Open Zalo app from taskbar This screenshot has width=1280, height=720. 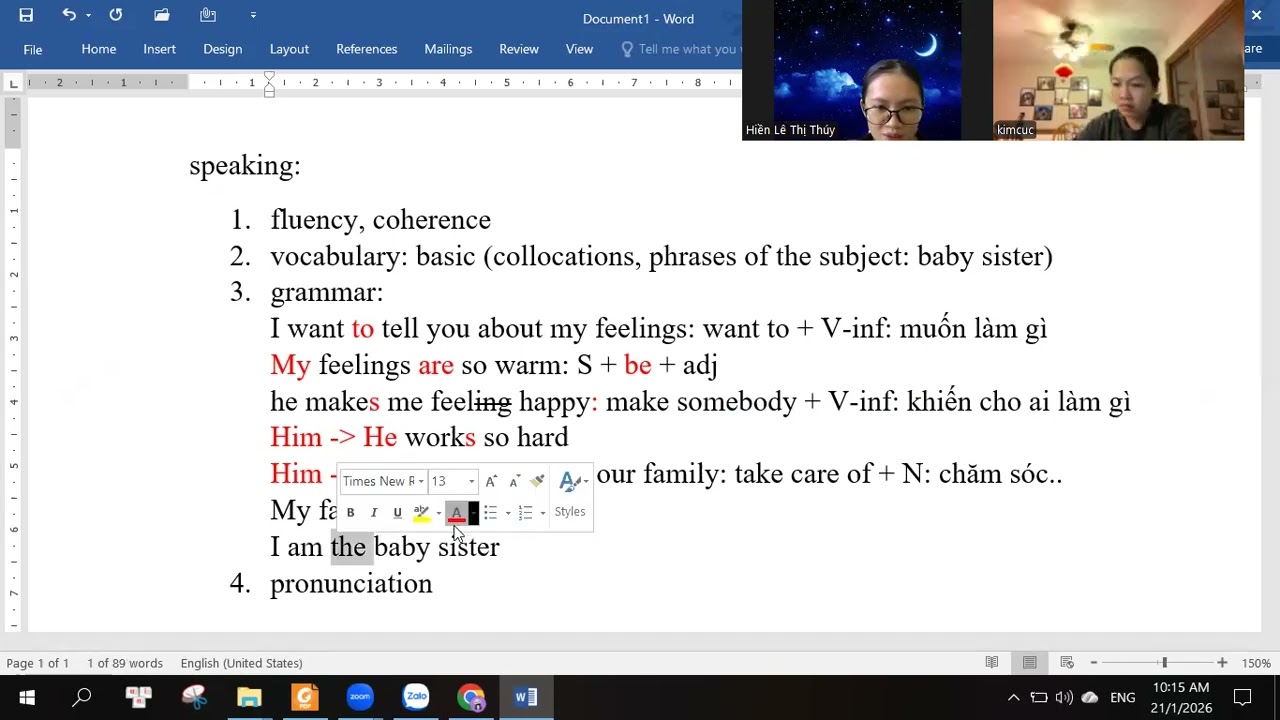[416, 697]
